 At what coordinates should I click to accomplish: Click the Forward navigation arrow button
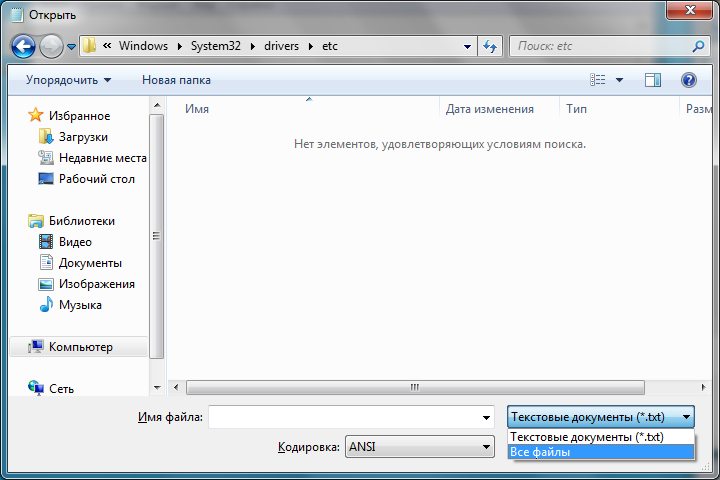point(52,46)
